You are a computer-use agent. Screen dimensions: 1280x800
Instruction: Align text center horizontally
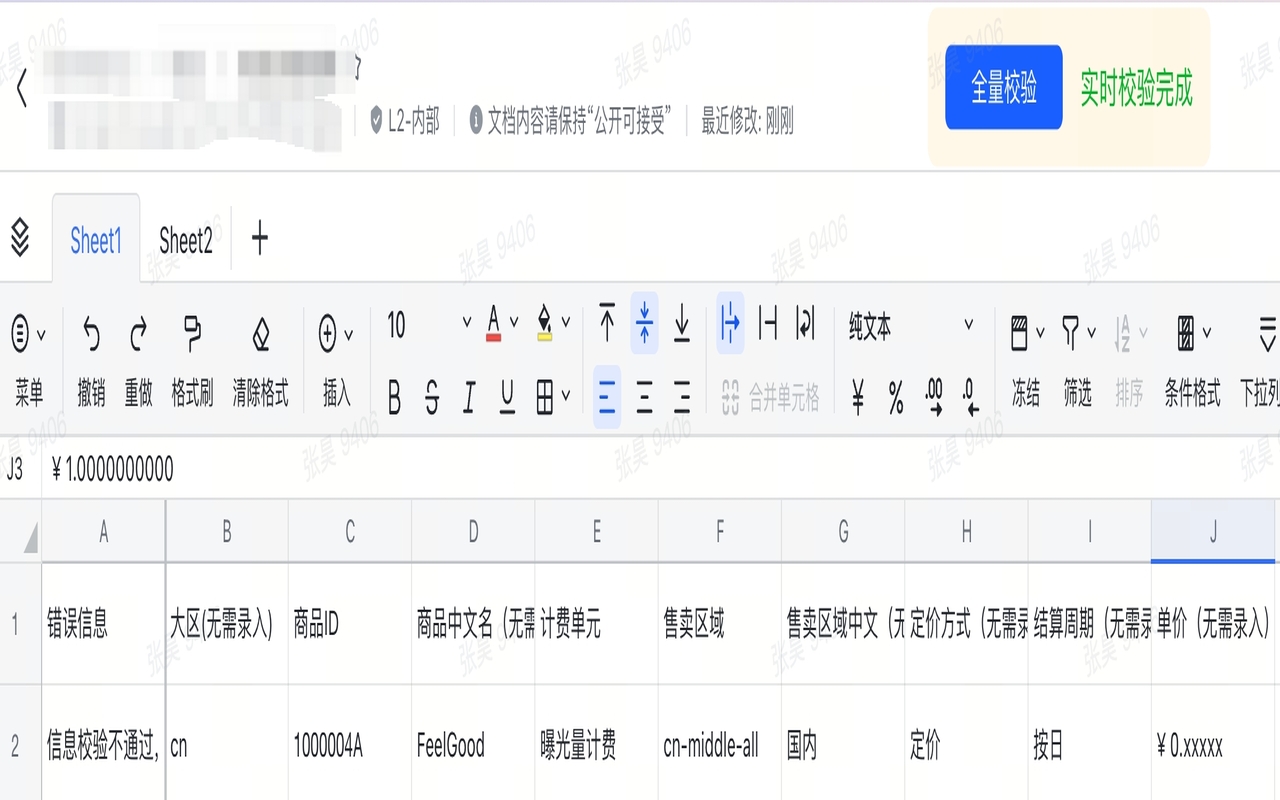[645, 398]
